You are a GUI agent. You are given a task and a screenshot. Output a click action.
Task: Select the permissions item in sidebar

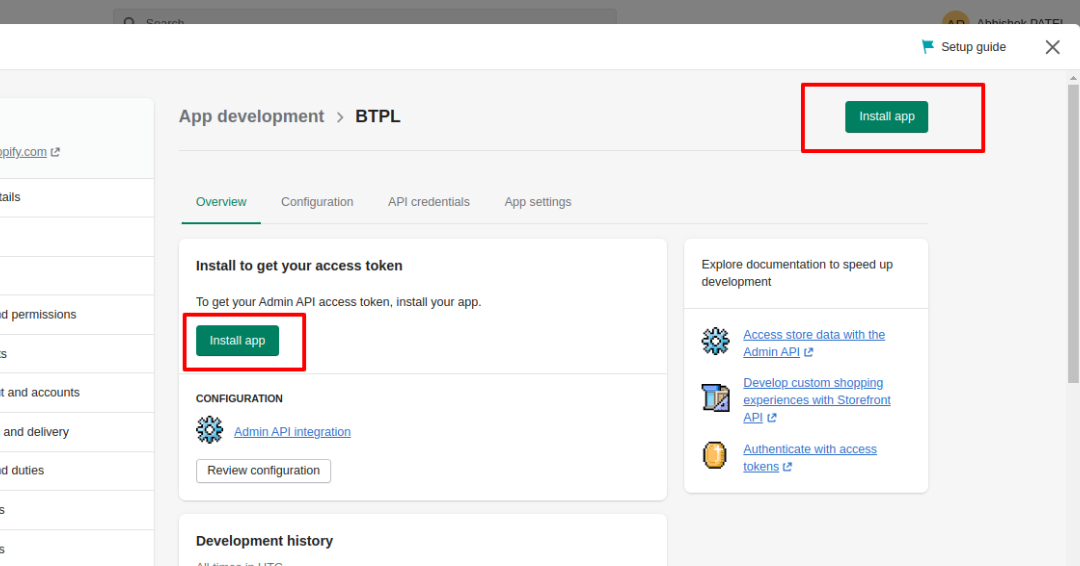76,315
